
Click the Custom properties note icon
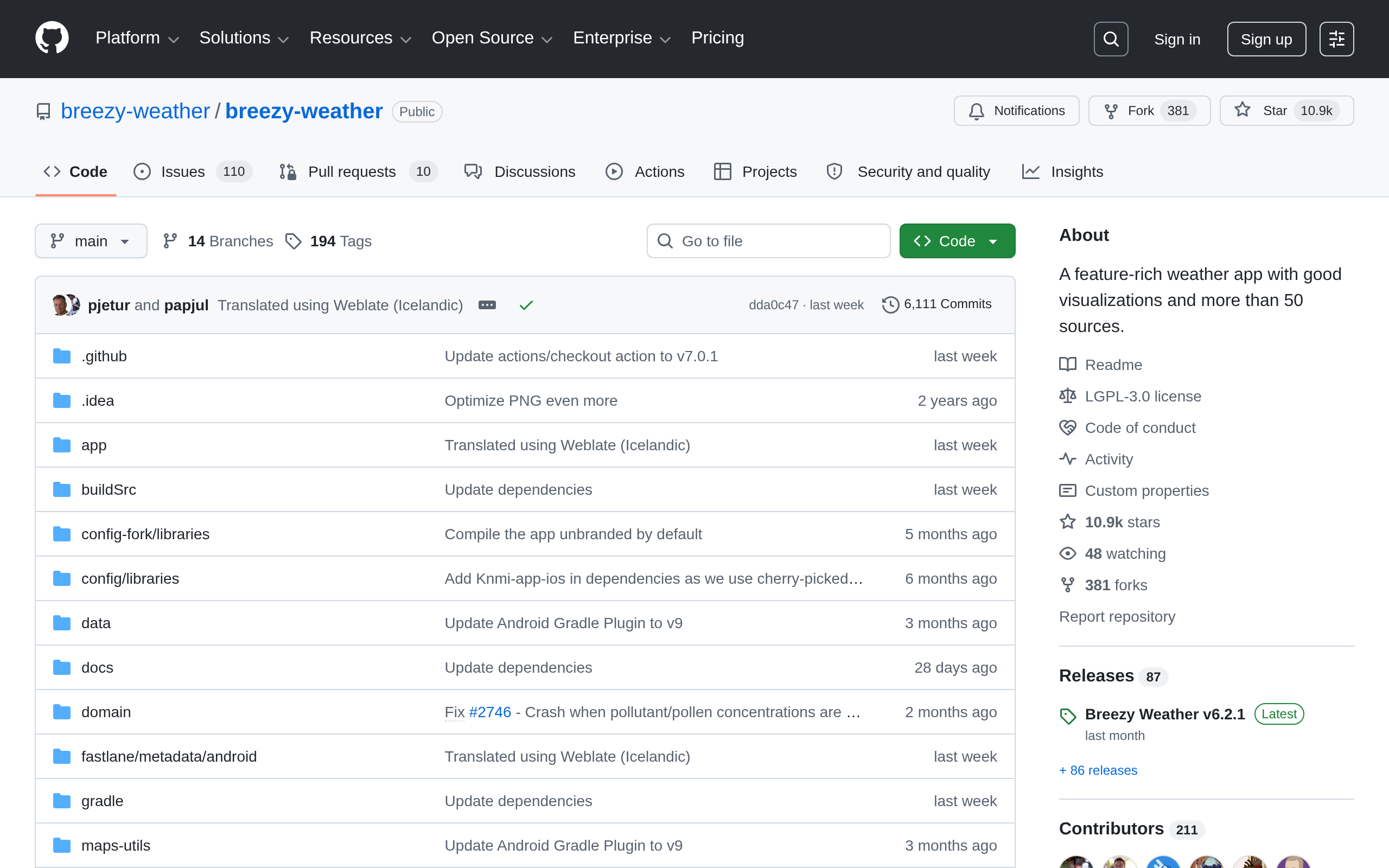pos(1067,491)
